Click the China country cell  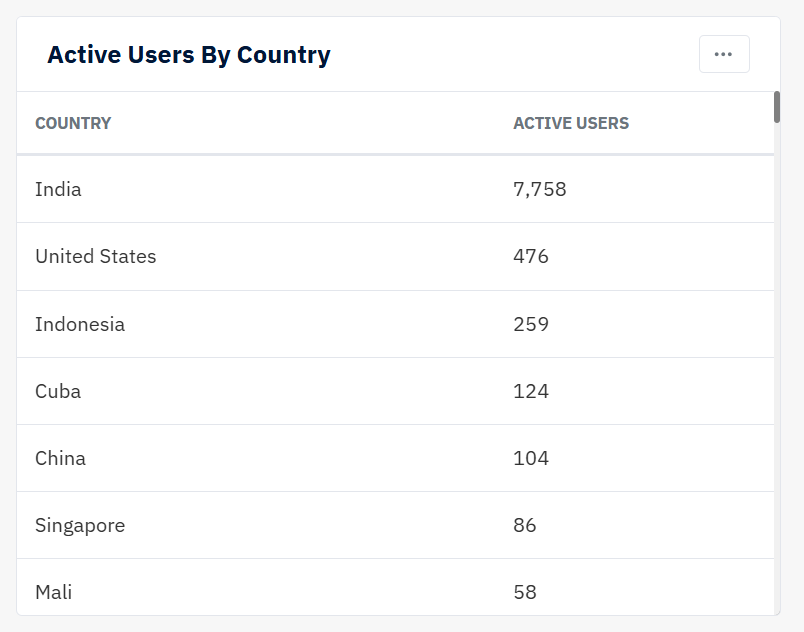(60, 458)
